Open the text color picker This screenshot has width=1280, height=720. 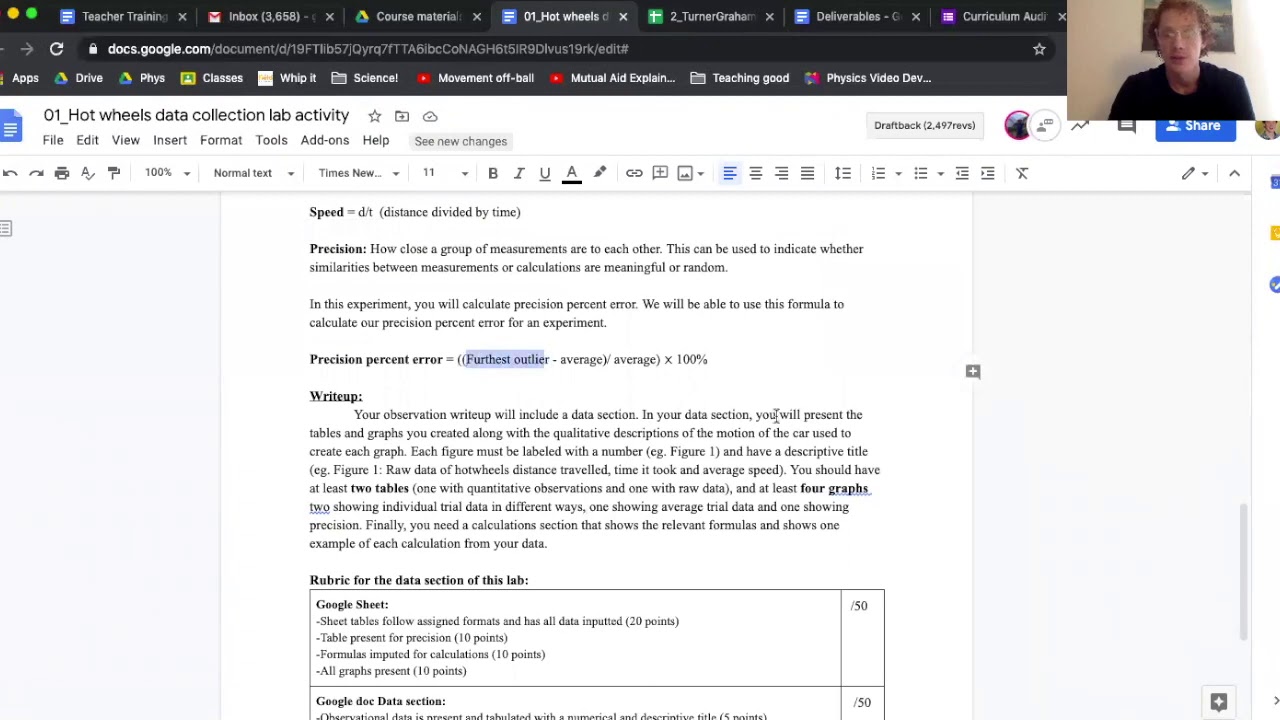pos(572,173)
